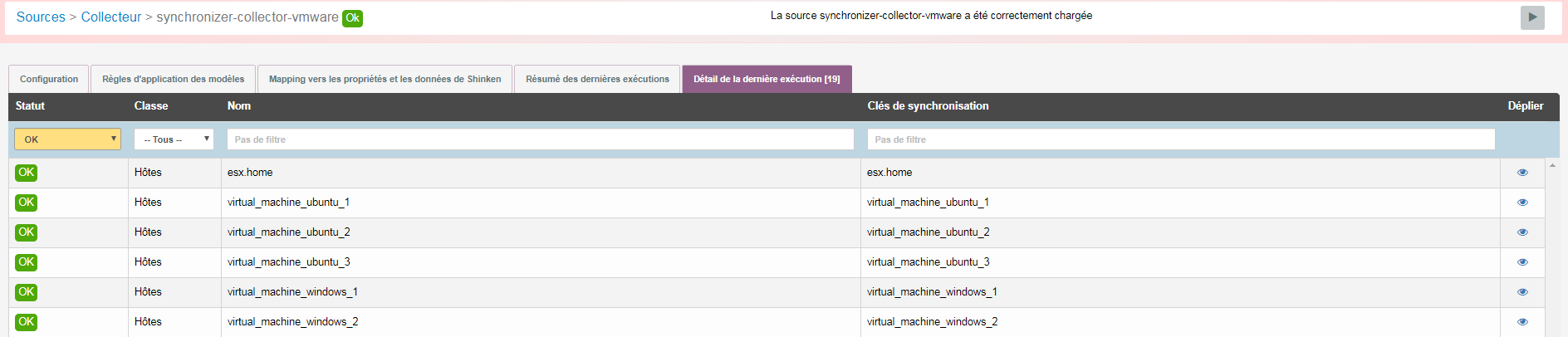Open the Mapping vers les propriétés tab
This screenshot has height=337, width=1568.
[385, 80]
